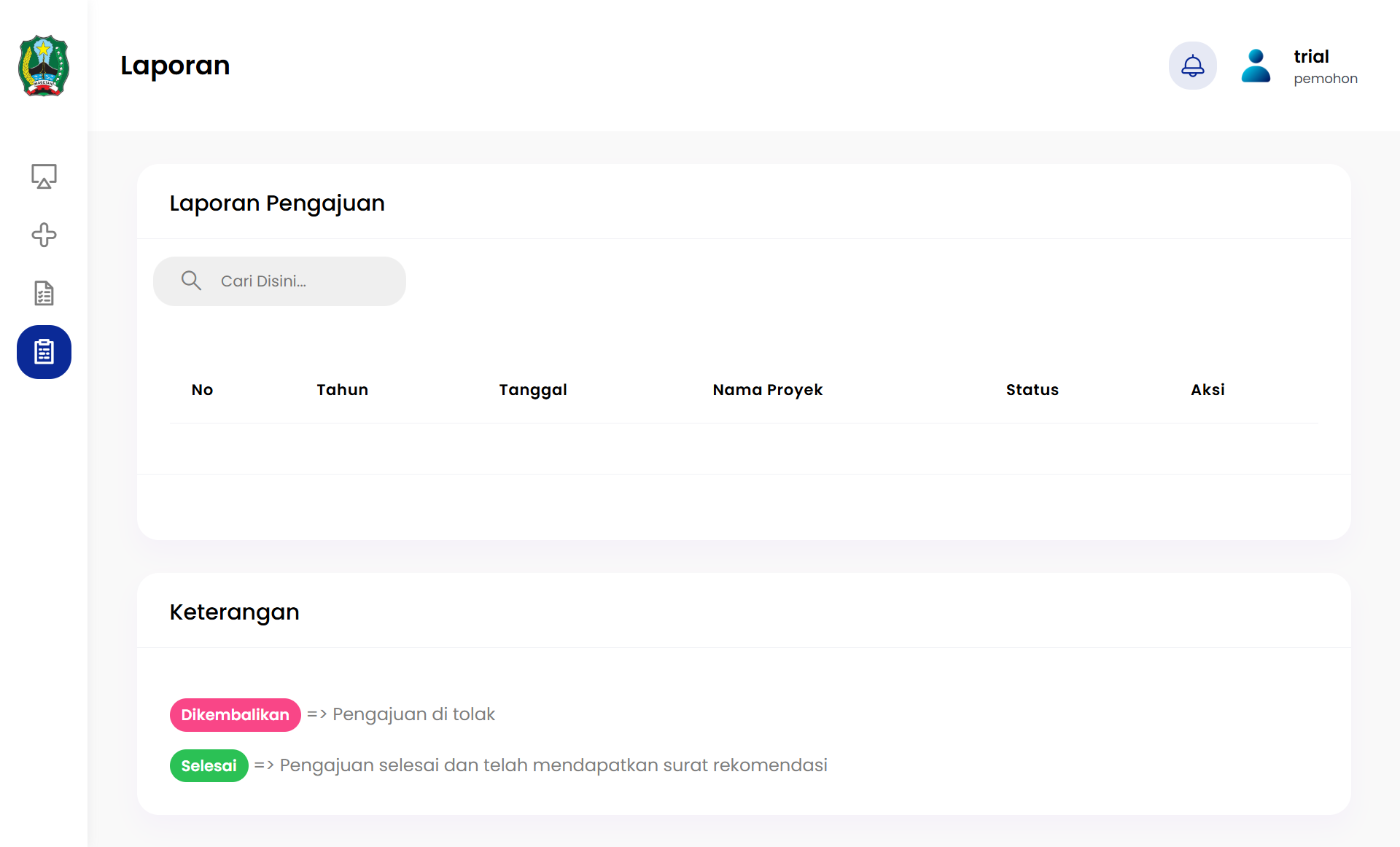
Task: Click the magnifying glass search icon
Action: [x=191, y=281]
